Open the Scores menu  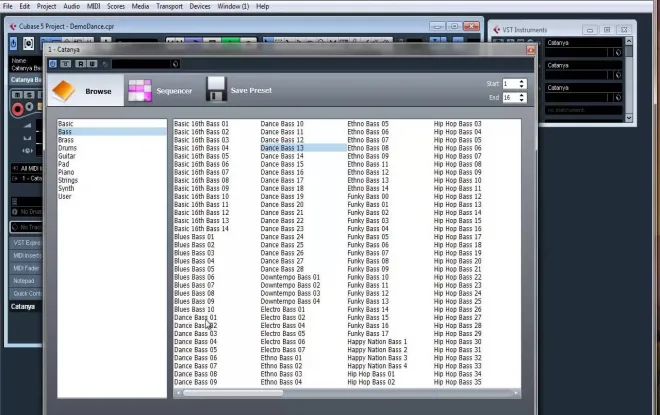[116, 6]
